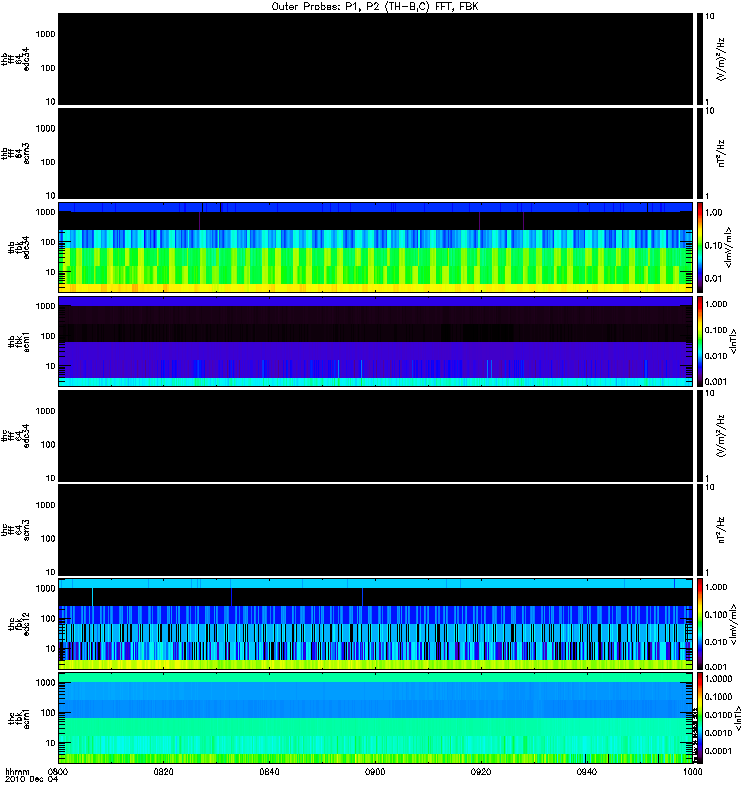Image resolution: width=750 pixels, height=800 pixels.
Task: Click the 'thc fff 64 edc34' y-axis label
Action: click(x=15, y=436)
